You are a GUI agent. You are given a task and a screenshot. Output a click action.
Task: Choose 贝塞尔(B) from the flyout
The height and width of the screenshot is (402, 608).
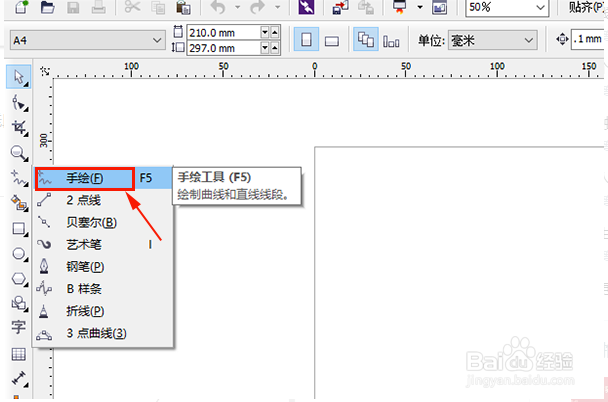pyautogui.click(x=104, y=223)
